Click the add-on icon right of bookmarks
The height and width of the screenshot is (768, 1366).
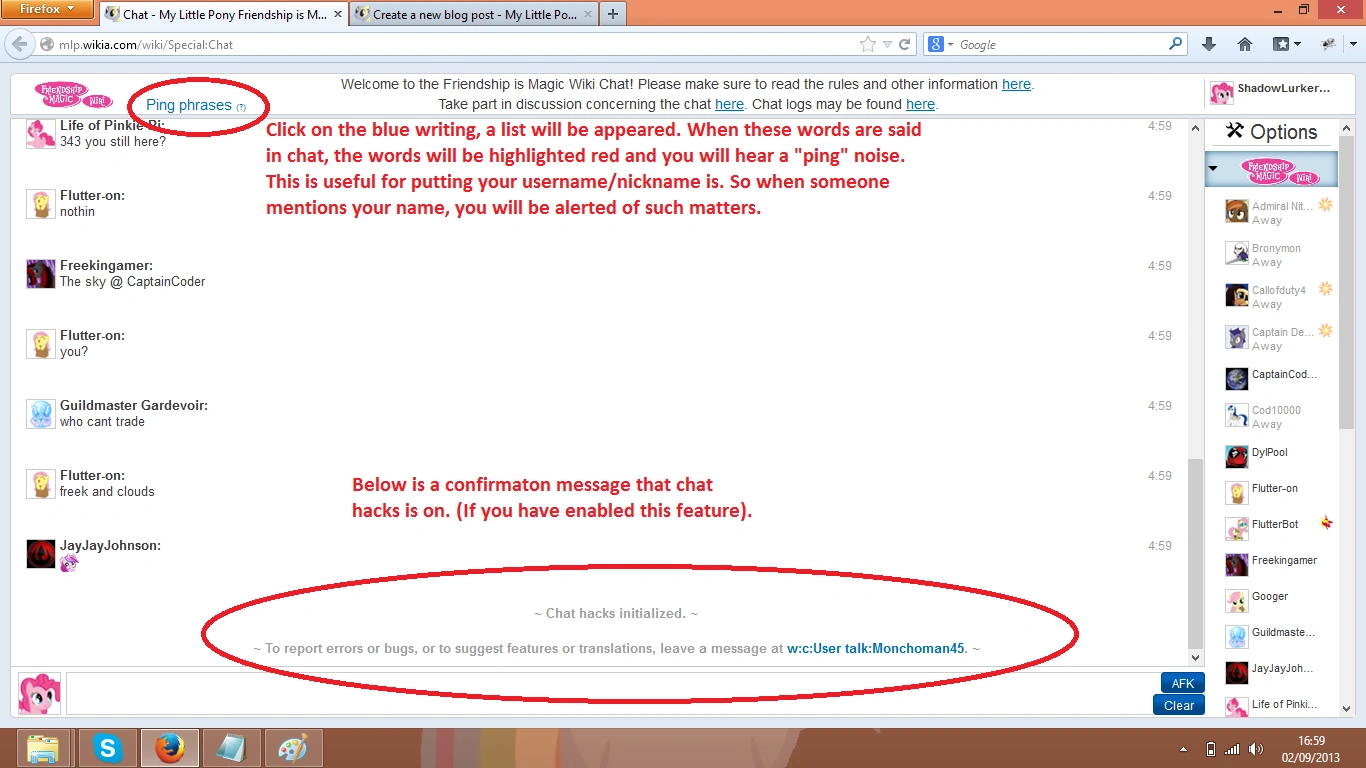tap(1329, 44)
